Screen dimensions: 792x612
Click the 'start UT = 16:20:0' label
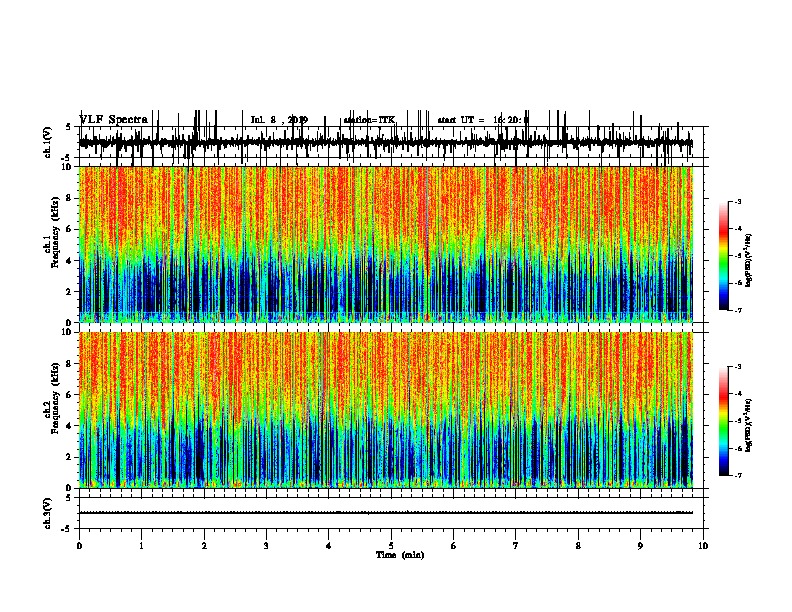483,120
